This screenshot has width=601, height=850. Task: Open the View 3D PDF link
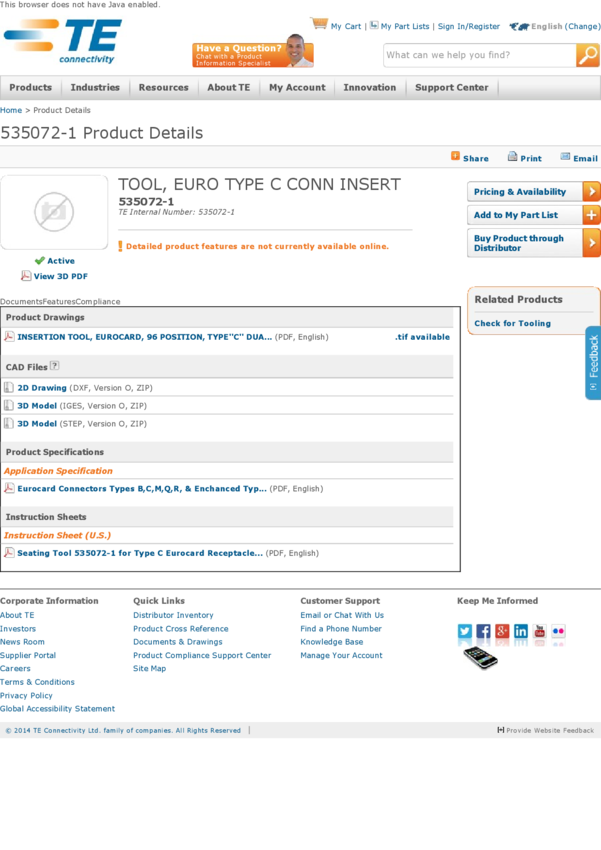pos(60,276)
